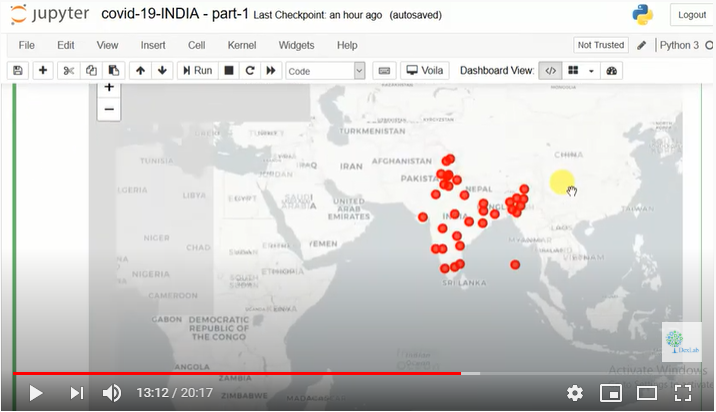Interrupt the kernel with stop icon
The width and height of the screenshot is (716, 412).
(x=229, y=71)
